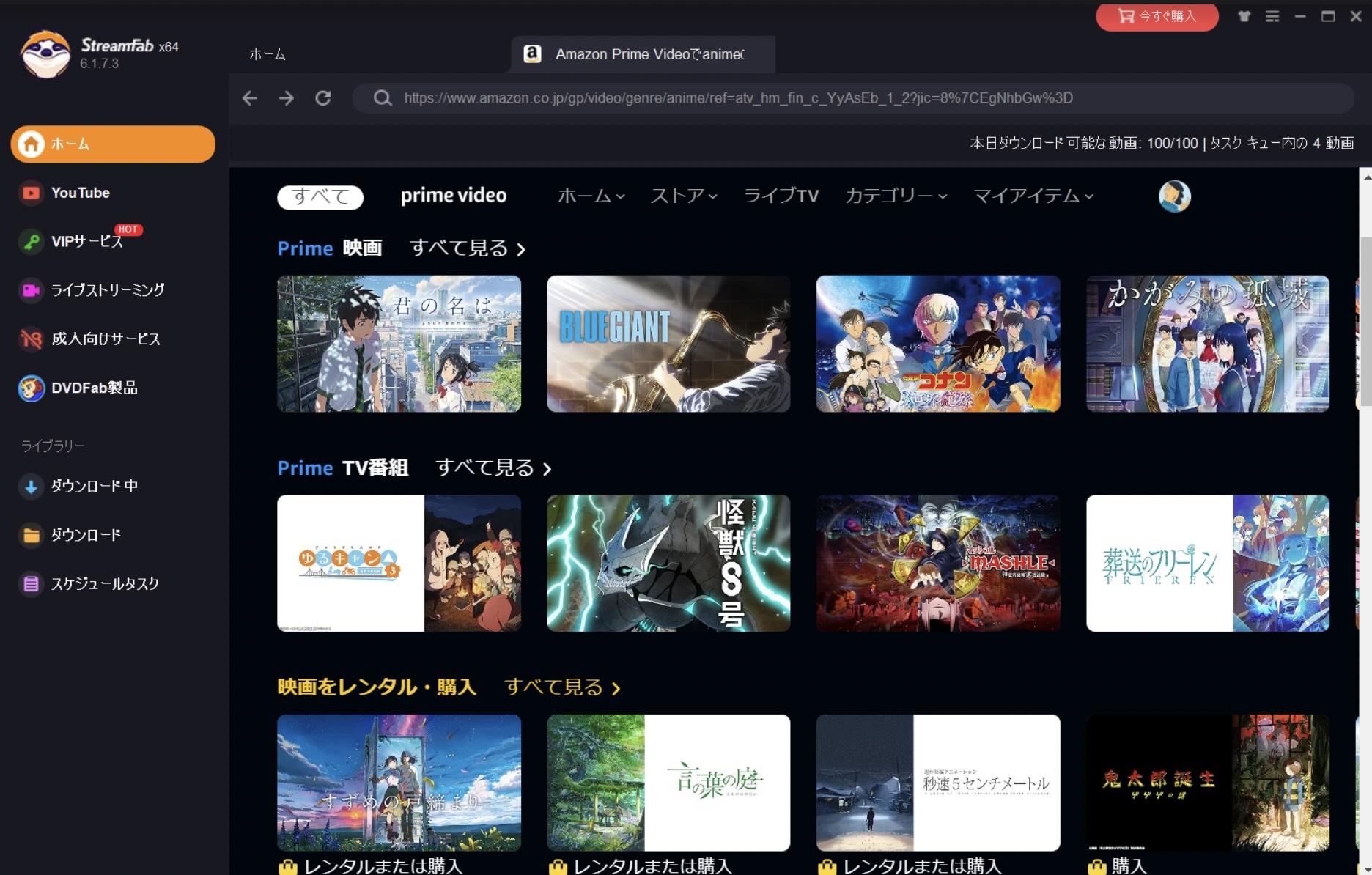Click the prime video logo

point(454,196)
